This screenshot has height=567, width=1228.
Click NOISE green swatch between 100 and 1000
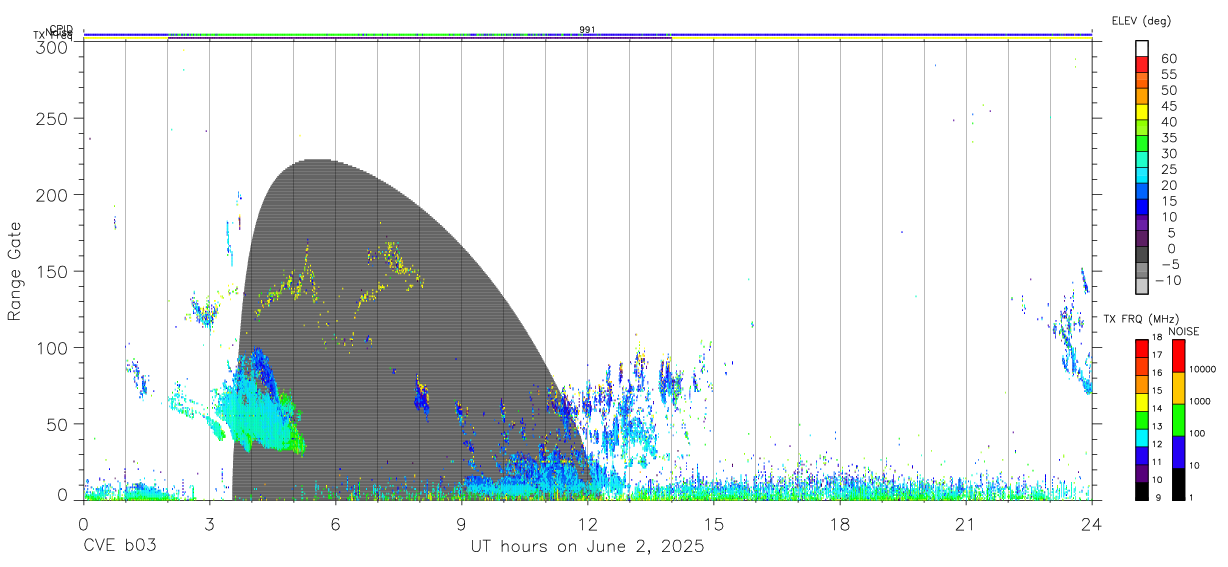click(1178, 419)
